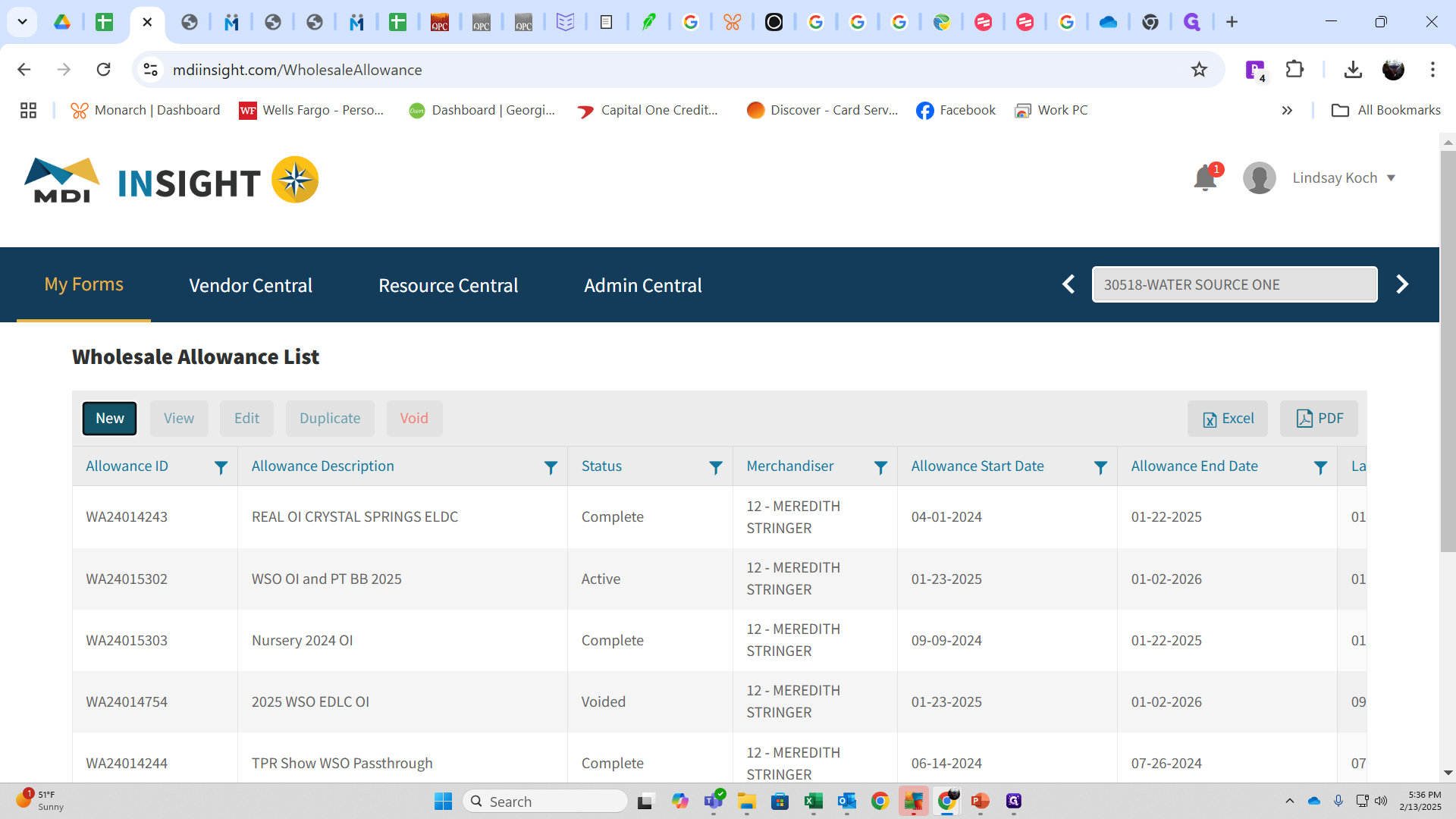Open the tab search dropdown arrow
Screen dimensions: 1456x819
point(22,22)
